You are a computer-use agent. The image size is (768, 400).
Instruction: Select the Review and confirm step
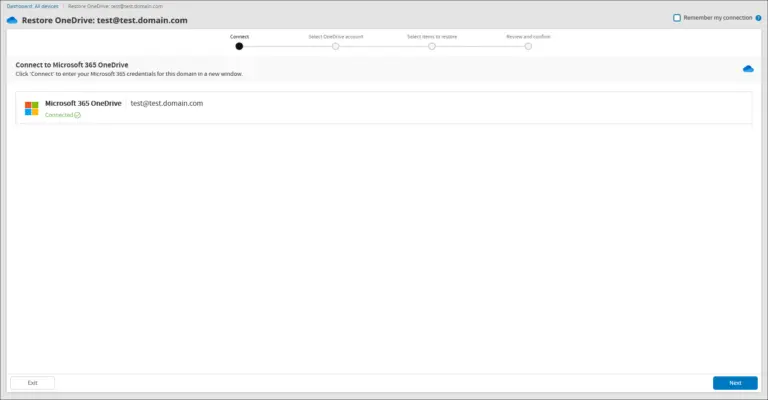coord(528,46)
